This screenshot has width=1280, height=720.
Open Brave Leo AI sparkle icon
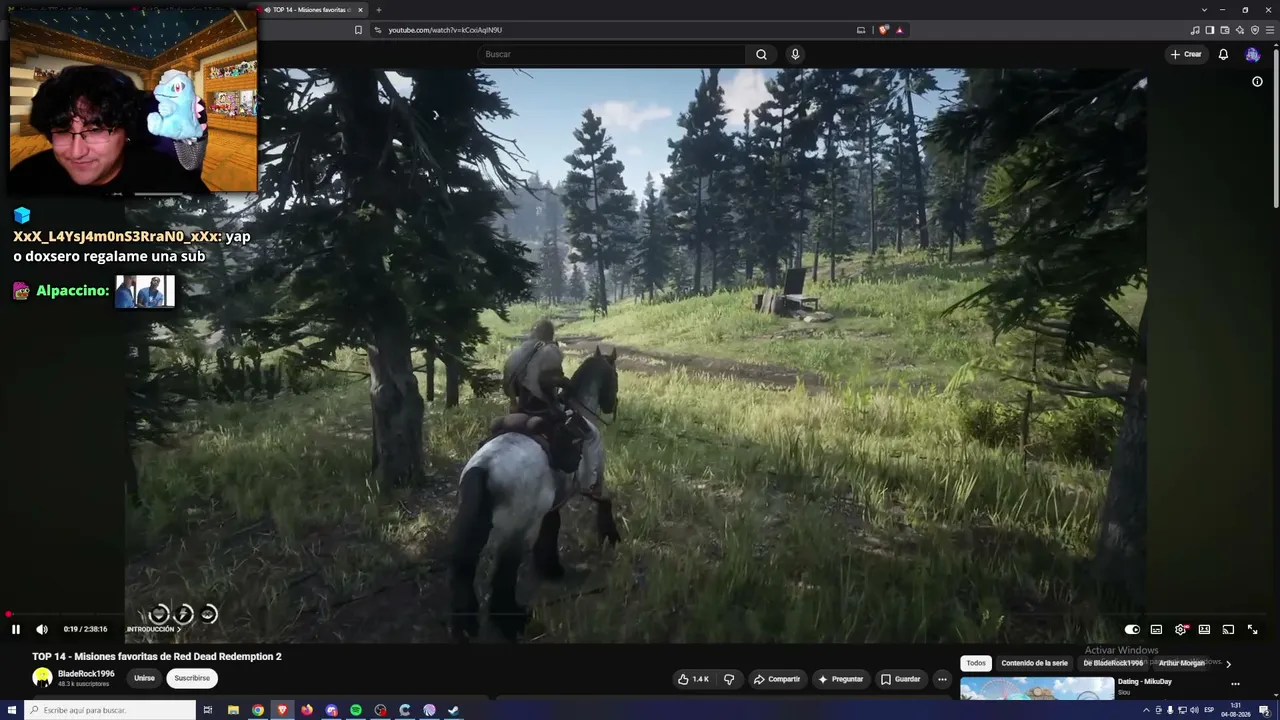pyautogui.click(x=1240, y=30)
